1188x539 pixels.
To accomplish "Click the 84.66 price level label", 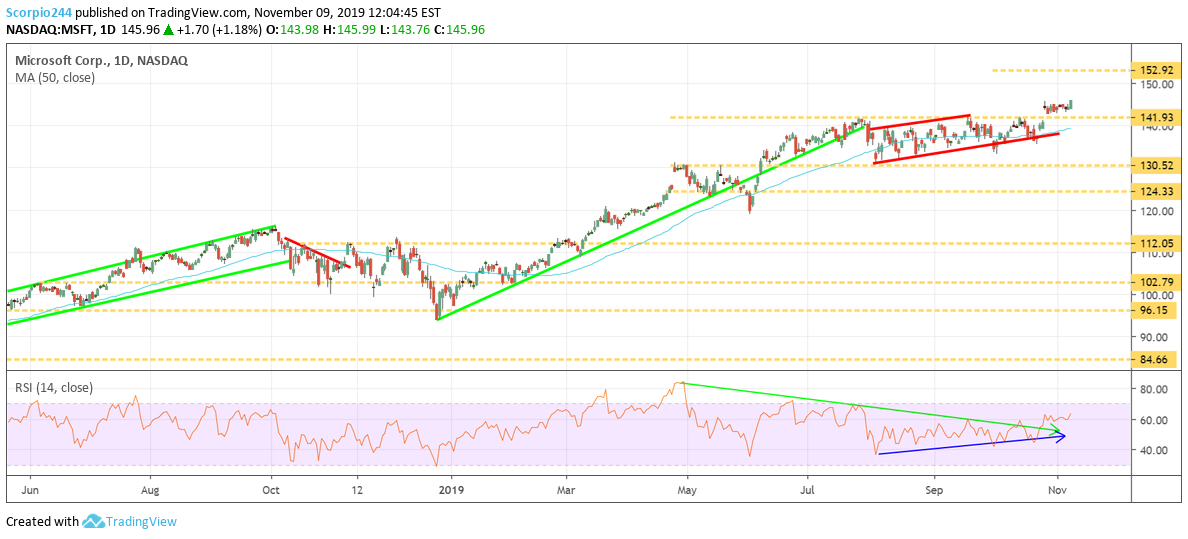I will pos(1153,359).
